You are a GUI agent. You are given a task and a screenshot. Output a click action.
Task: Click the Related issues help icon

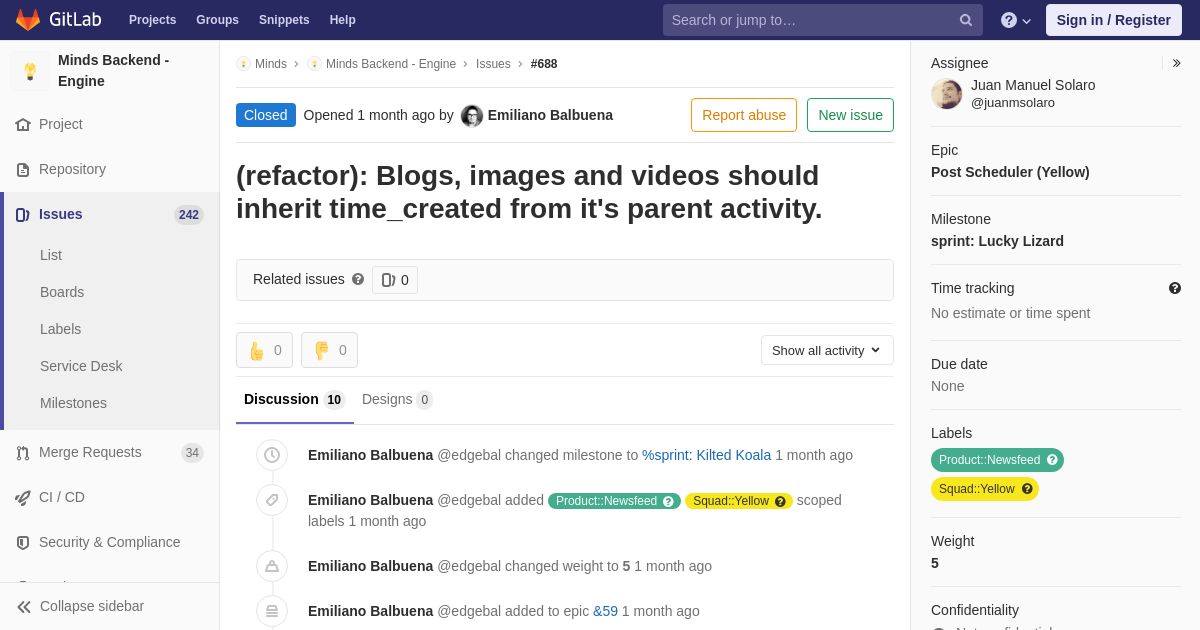[x=358, y=280]
